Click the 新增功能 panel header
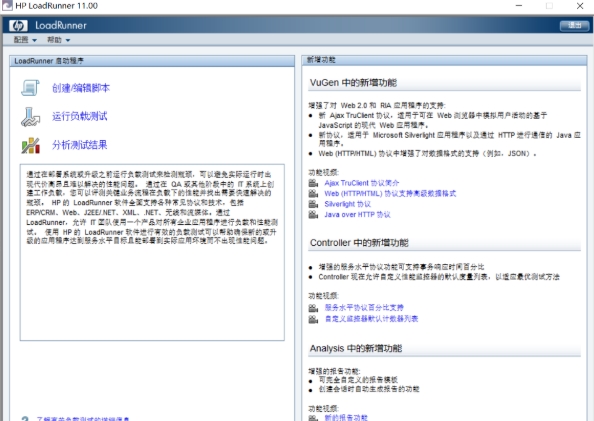Image resolution: width=594 pixels, height=421 pixels. (x=444, y=60)
